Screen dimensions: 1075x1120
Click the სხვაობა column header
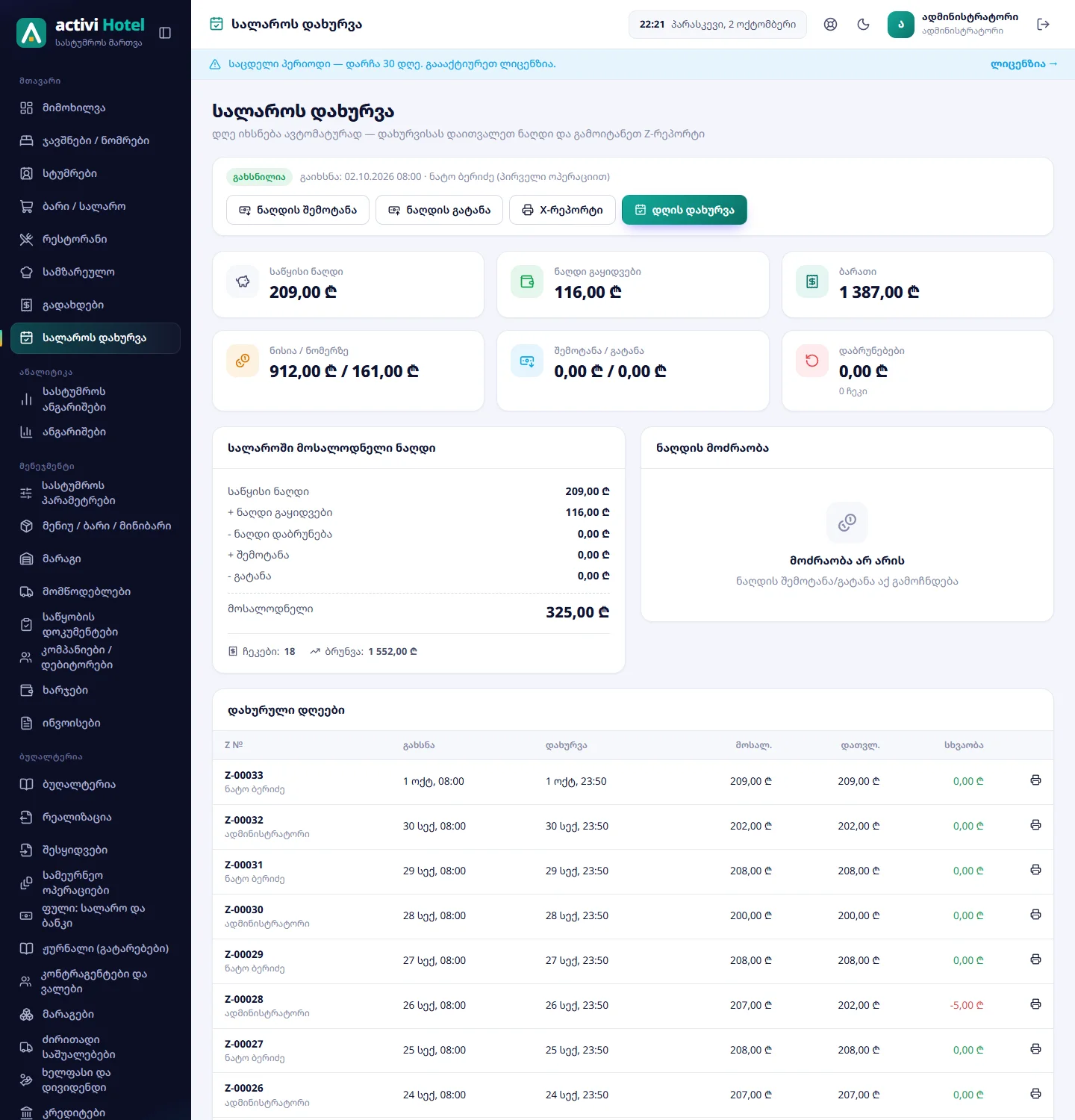[x=964, y=745]
